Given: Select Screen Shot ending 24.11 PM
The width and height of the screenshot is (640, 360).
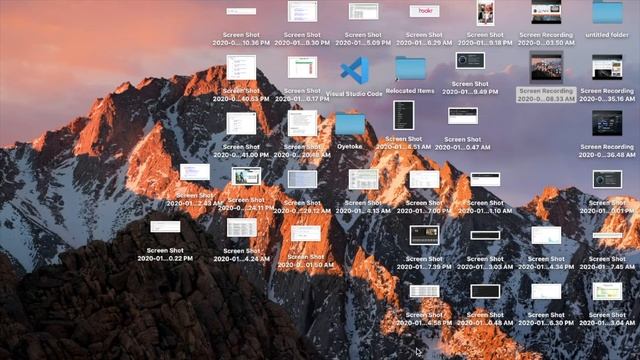Looking at the screenshot, I should pyautogui.click(x=246, y=176).
